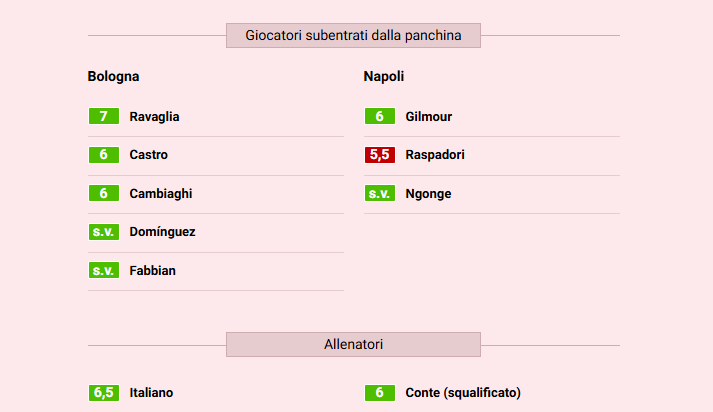Click Raspadori's red 5,5 rating badge

coord(379,155)
